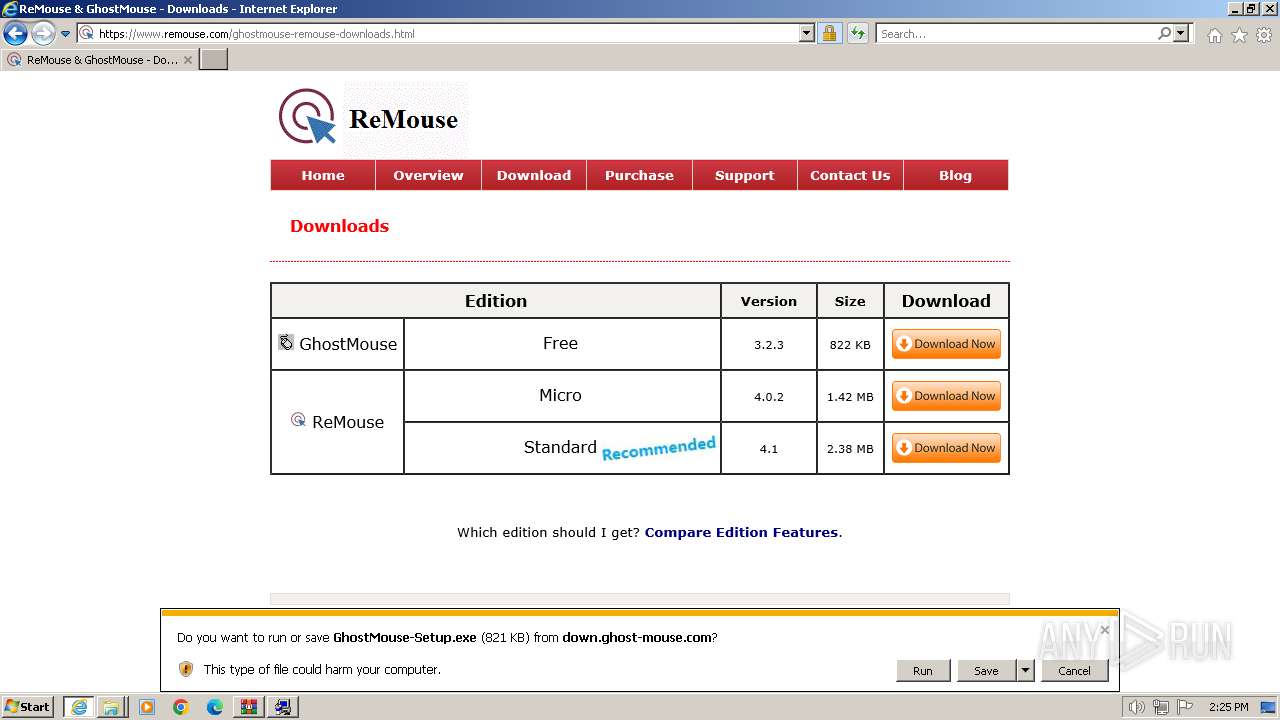
Task: Click the Home icon in IE
Action: pos(1214,35)
